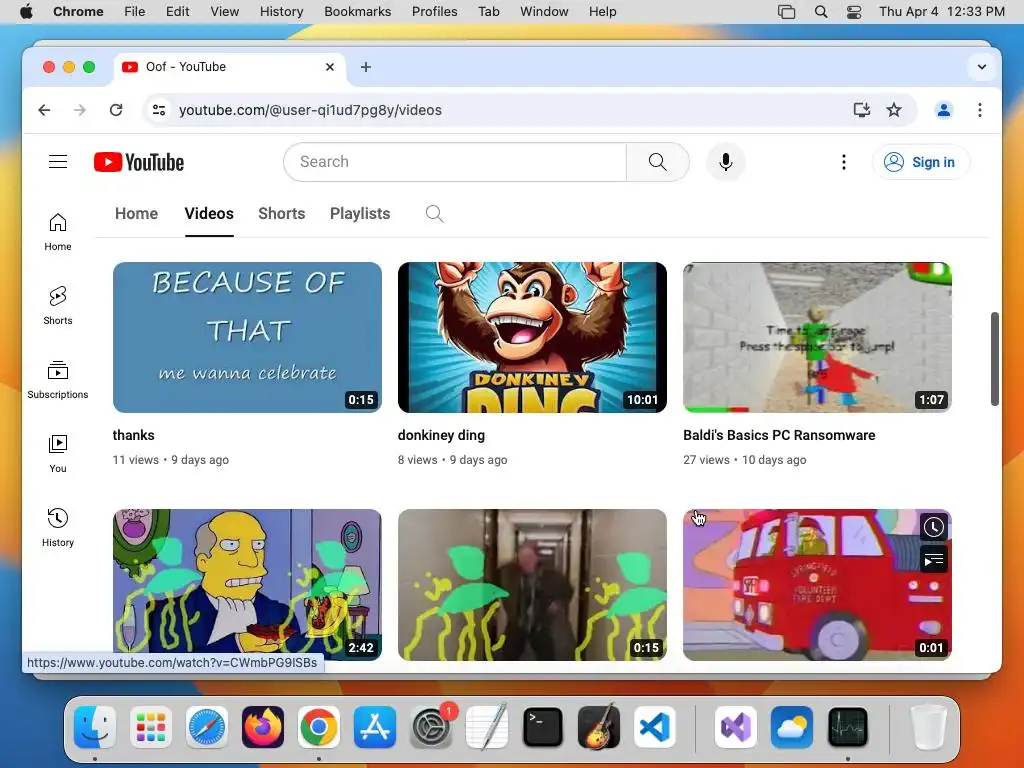Open Safari from the Dock

207,727
